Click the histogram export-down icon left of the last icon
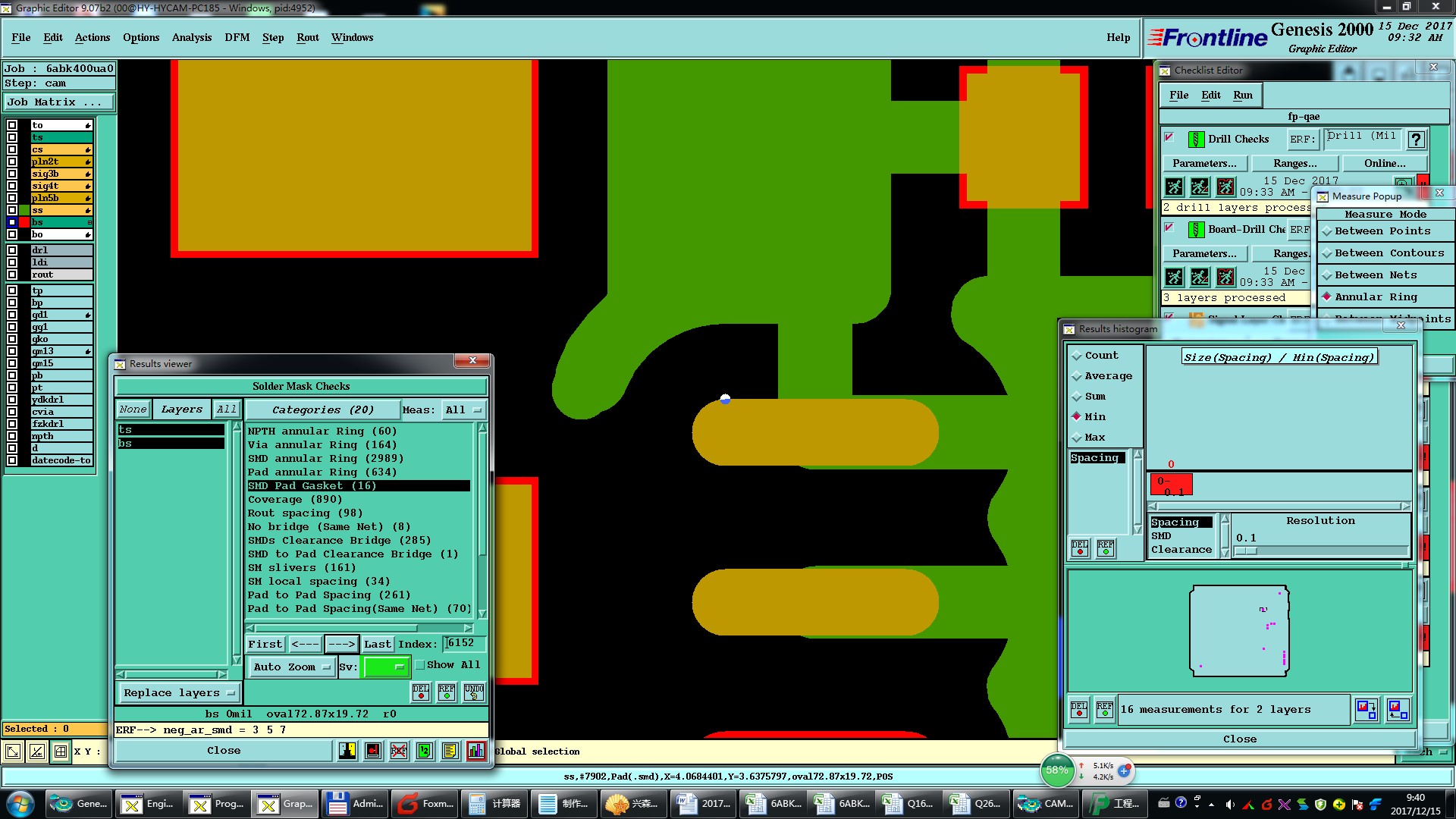 1367,710
